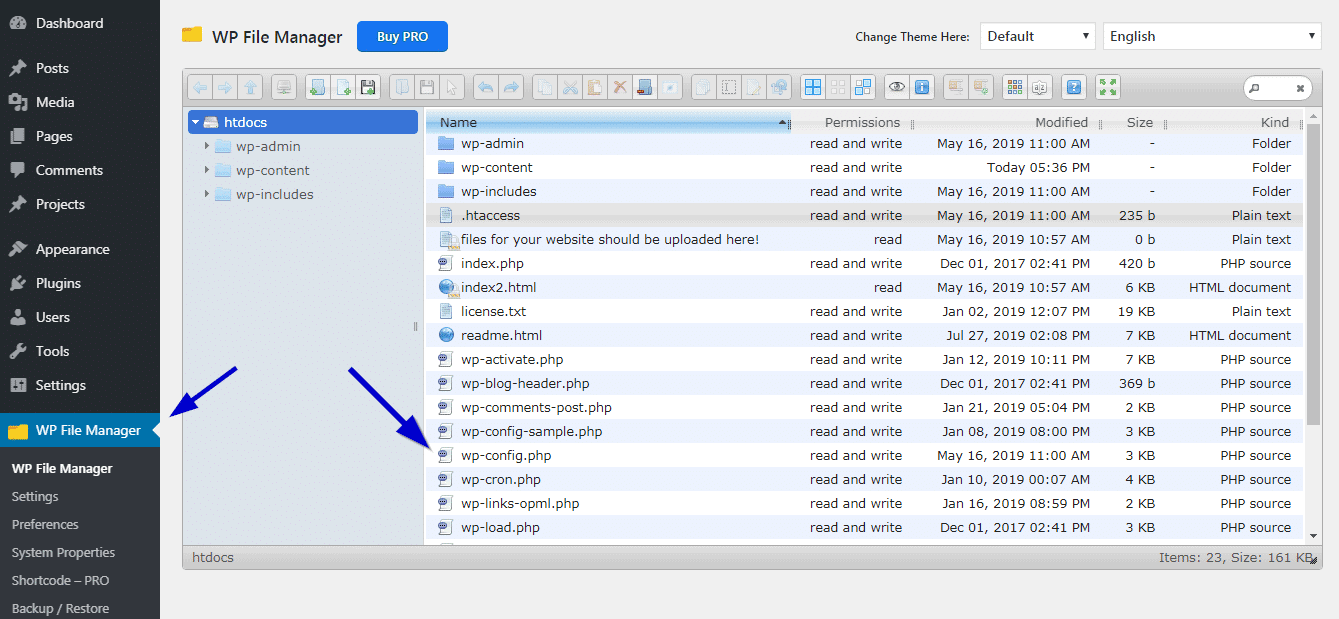Click the Buy PRO button

[402, 36]
